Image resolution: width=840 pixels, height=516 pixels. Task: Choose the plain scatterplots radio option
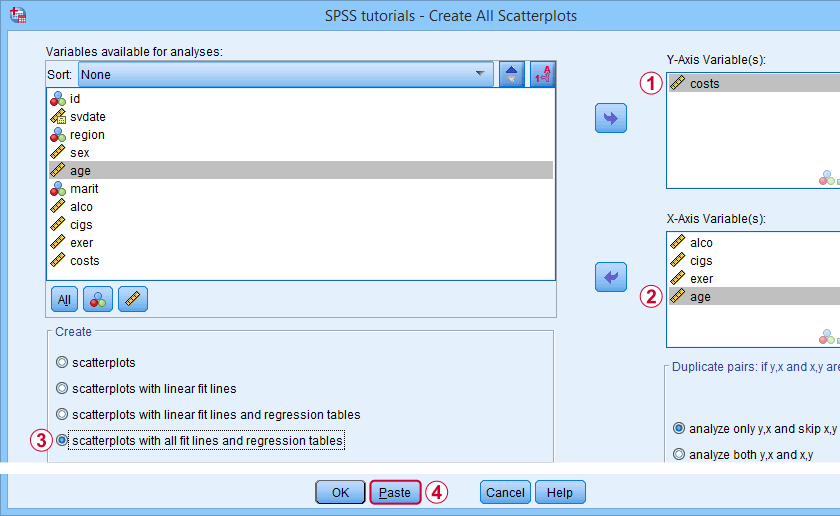[x=62, y=362]
